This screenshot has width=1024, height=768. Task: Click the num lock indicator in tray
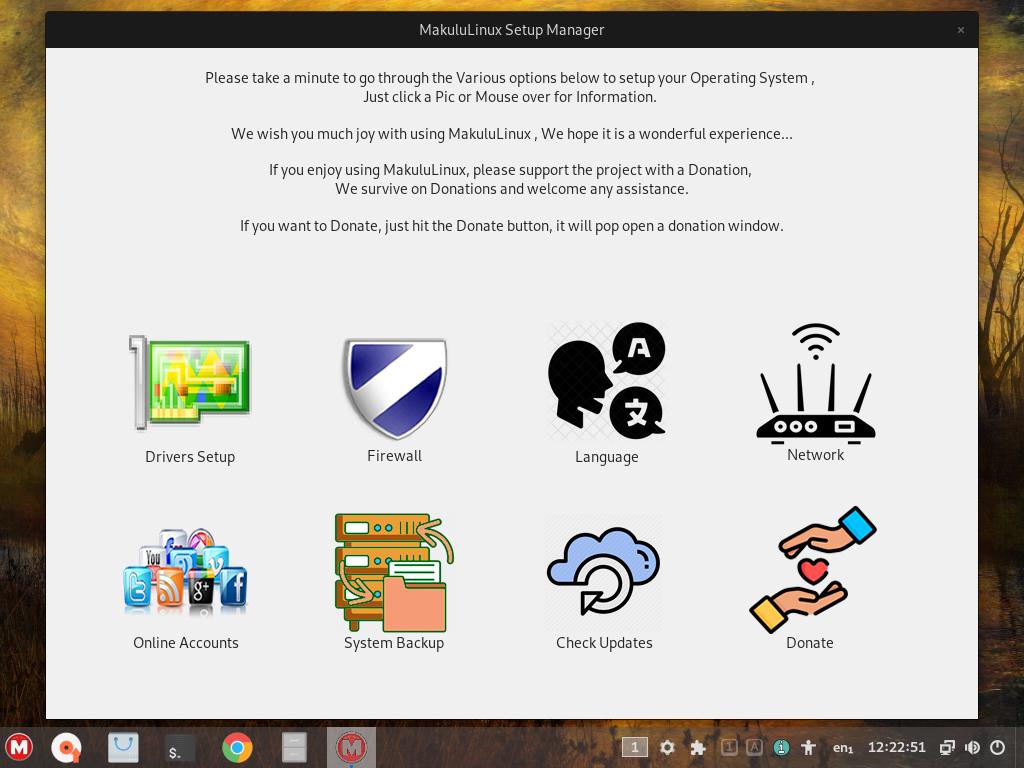[729, 747]
